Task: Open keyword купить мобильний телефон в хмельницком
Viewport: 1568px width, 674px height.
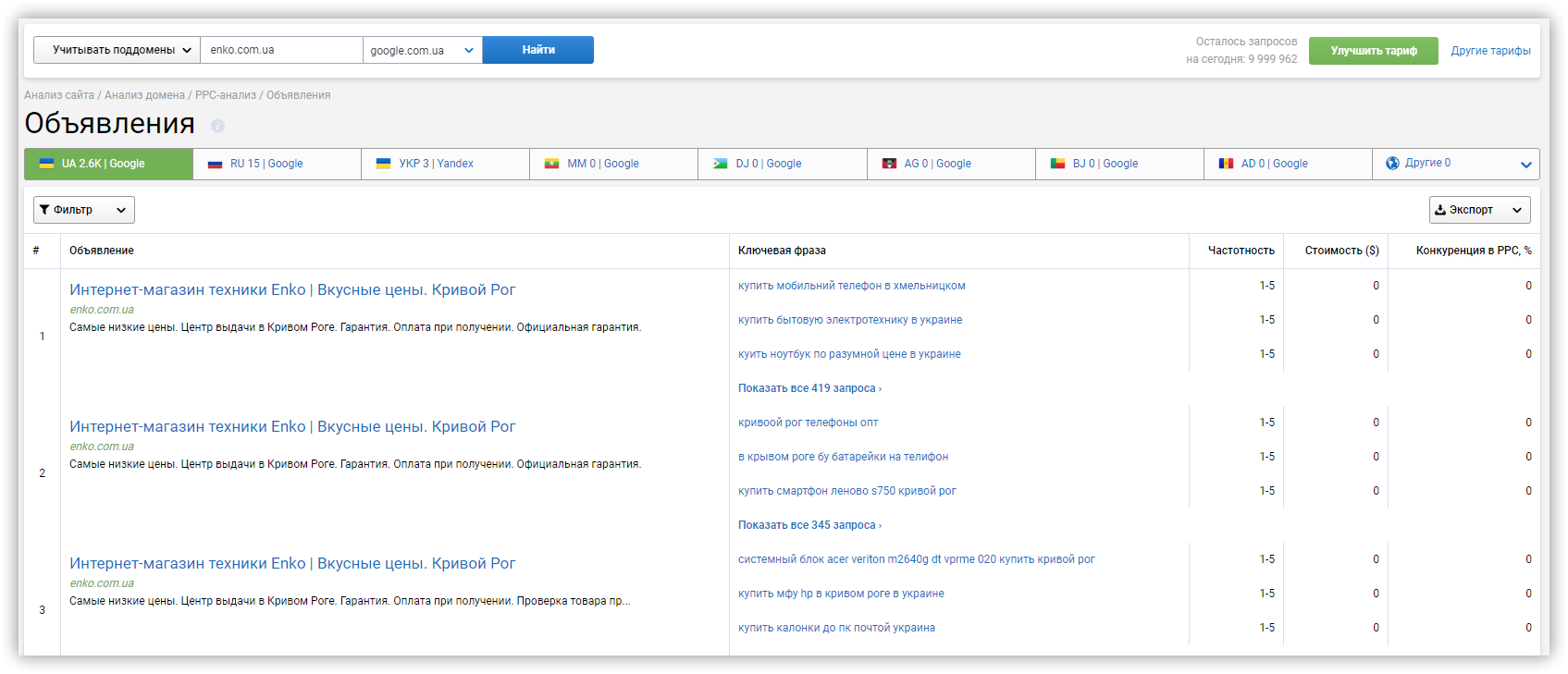Action: pos(851,286)
